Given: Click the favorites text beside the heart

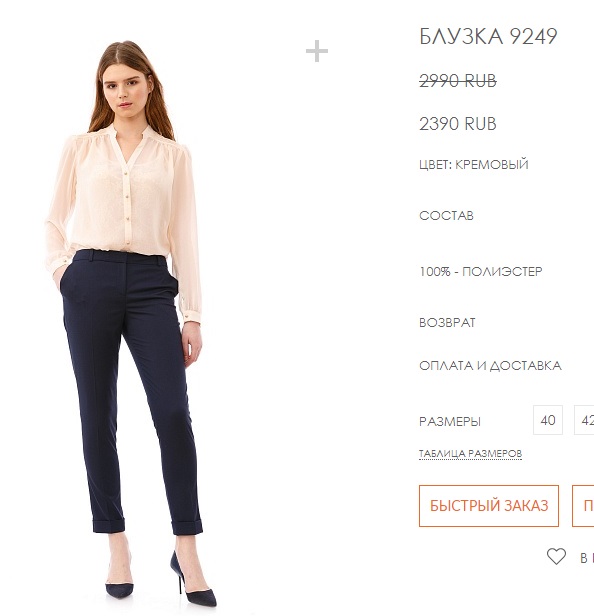Looking at the screenshot, I should (x=587, y=557).
